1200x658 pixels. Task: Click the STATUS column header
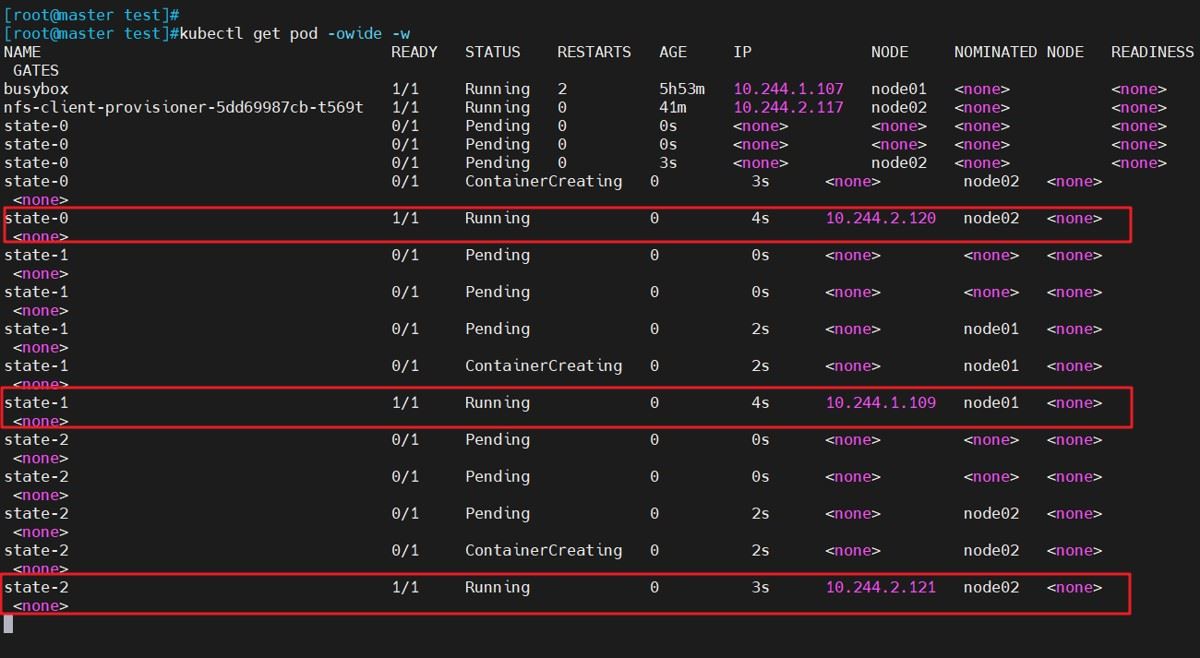point(492,52)
